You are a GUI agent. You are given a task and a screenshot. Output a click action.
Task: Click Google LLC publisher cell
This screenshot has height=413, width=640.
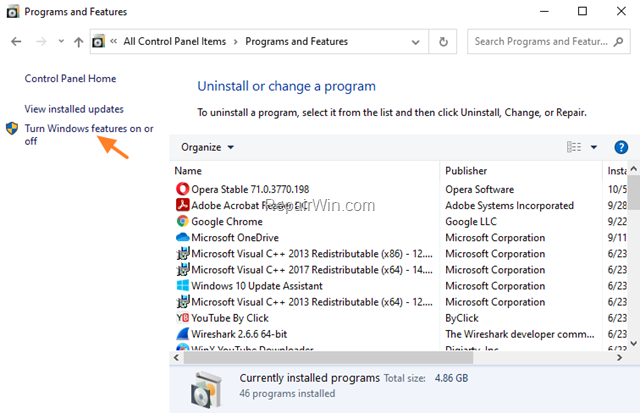[x=471, y=222]
